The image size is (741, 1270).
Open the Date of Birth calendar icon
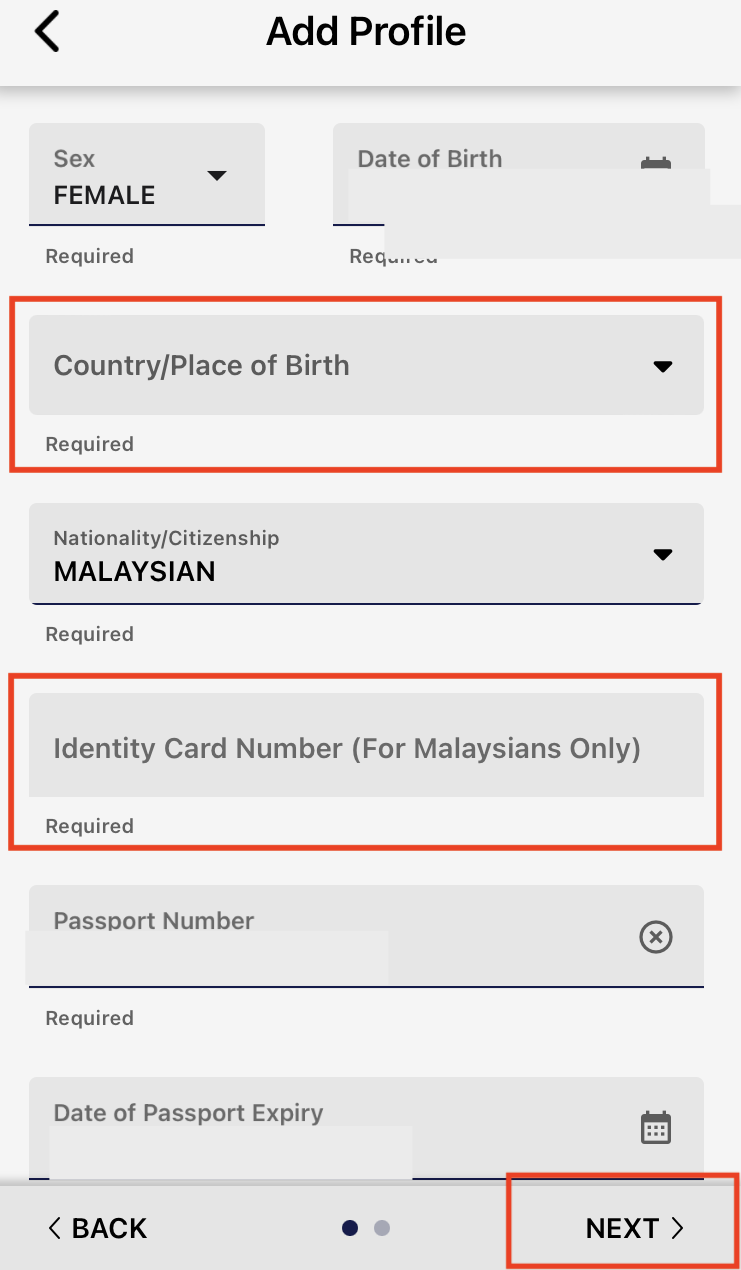coord(655,165)
